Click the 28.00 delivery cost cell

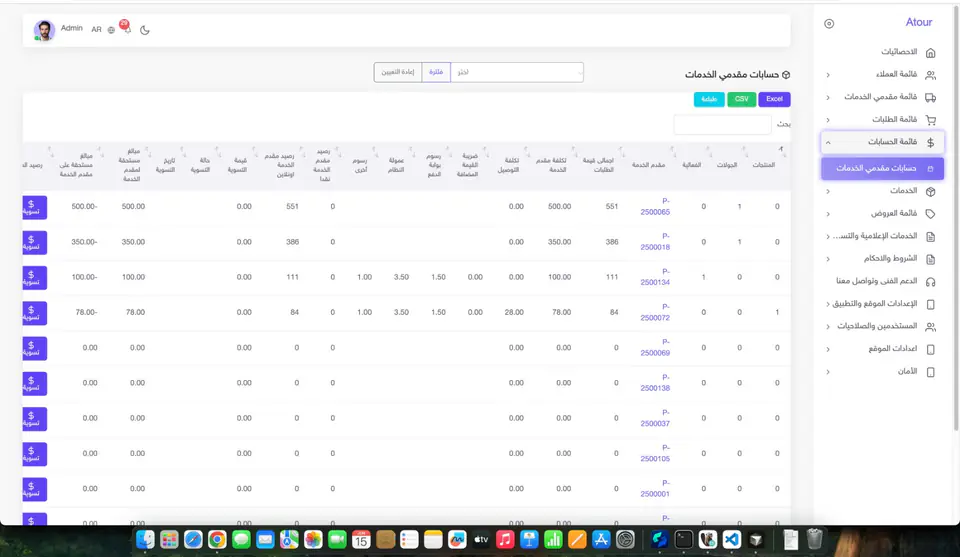pos(514,313)
